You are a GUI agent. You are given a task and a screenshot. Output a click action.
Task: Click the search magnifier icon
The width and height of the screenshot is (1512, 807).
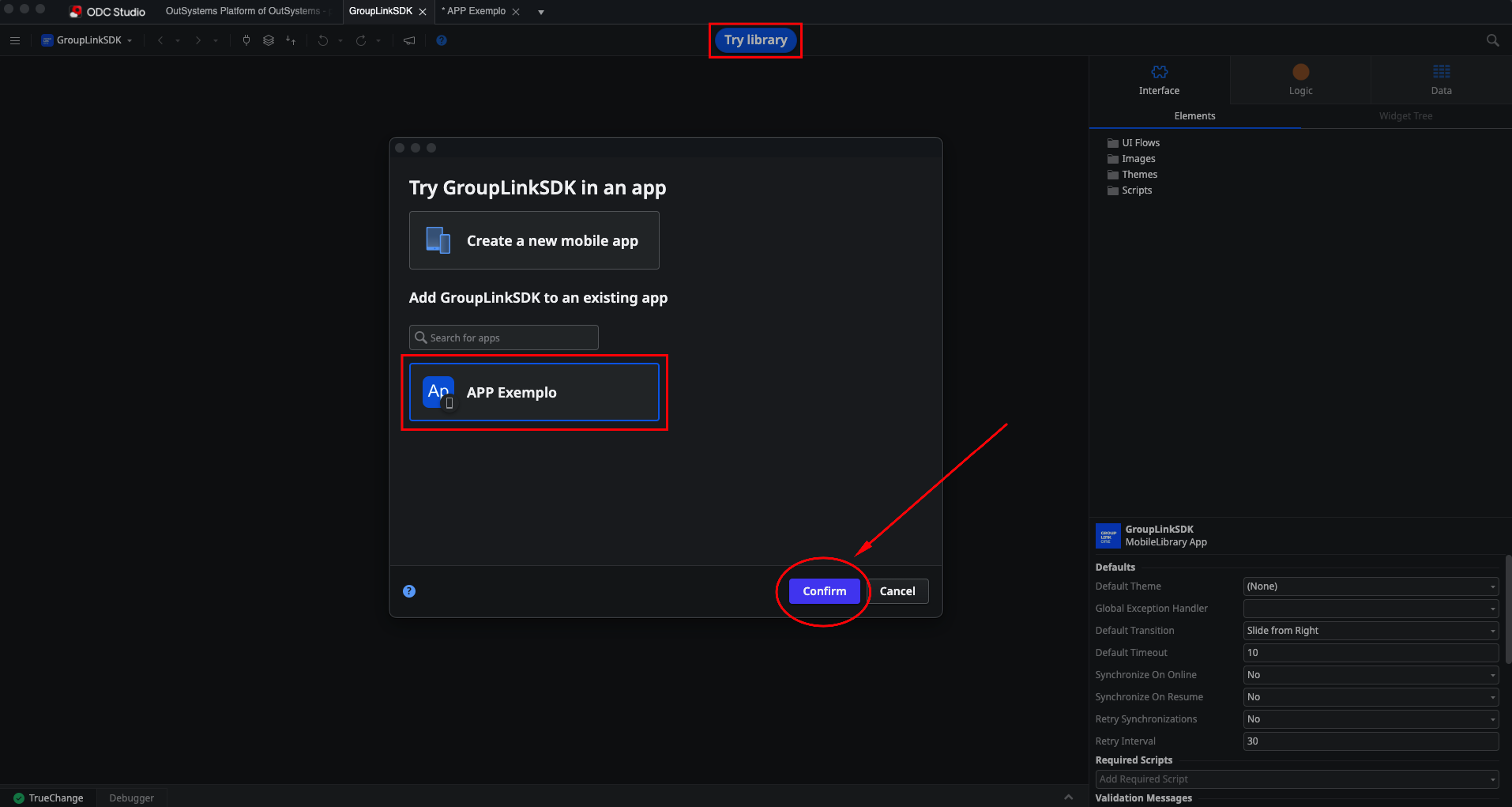coord(1491,40)
